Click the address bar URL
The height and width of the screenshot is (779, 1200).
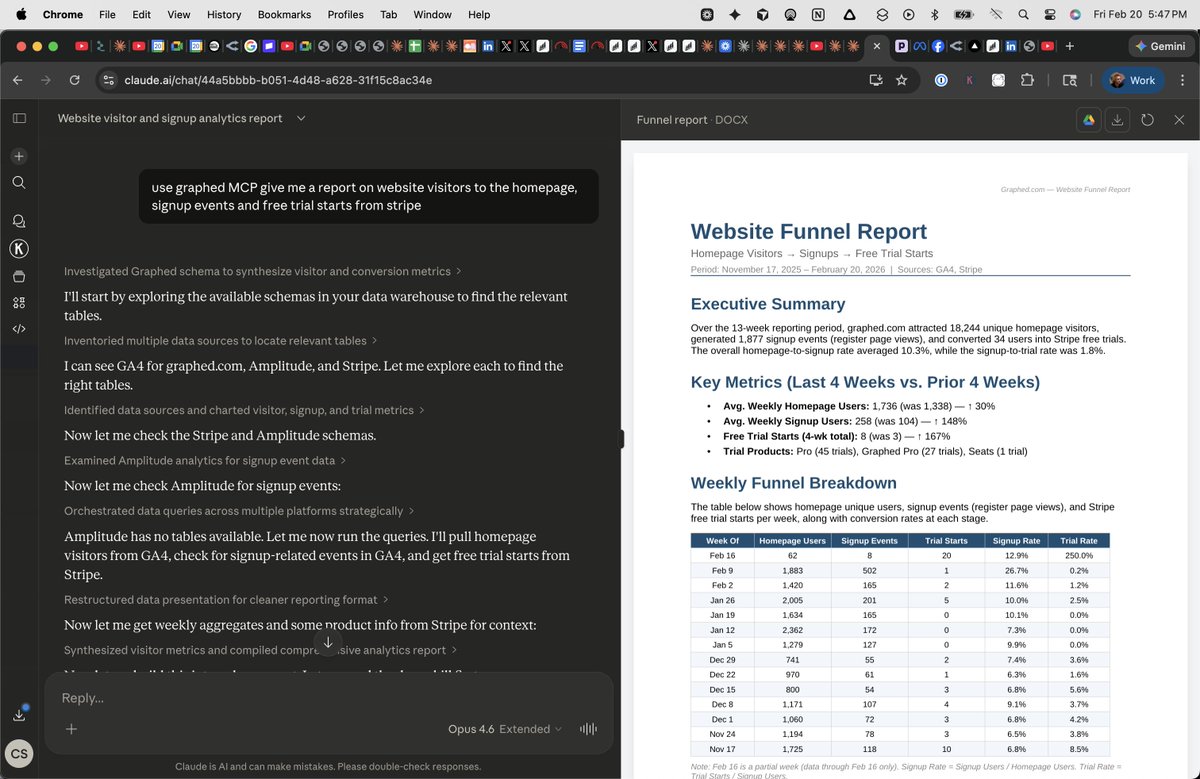click(278, 80)
